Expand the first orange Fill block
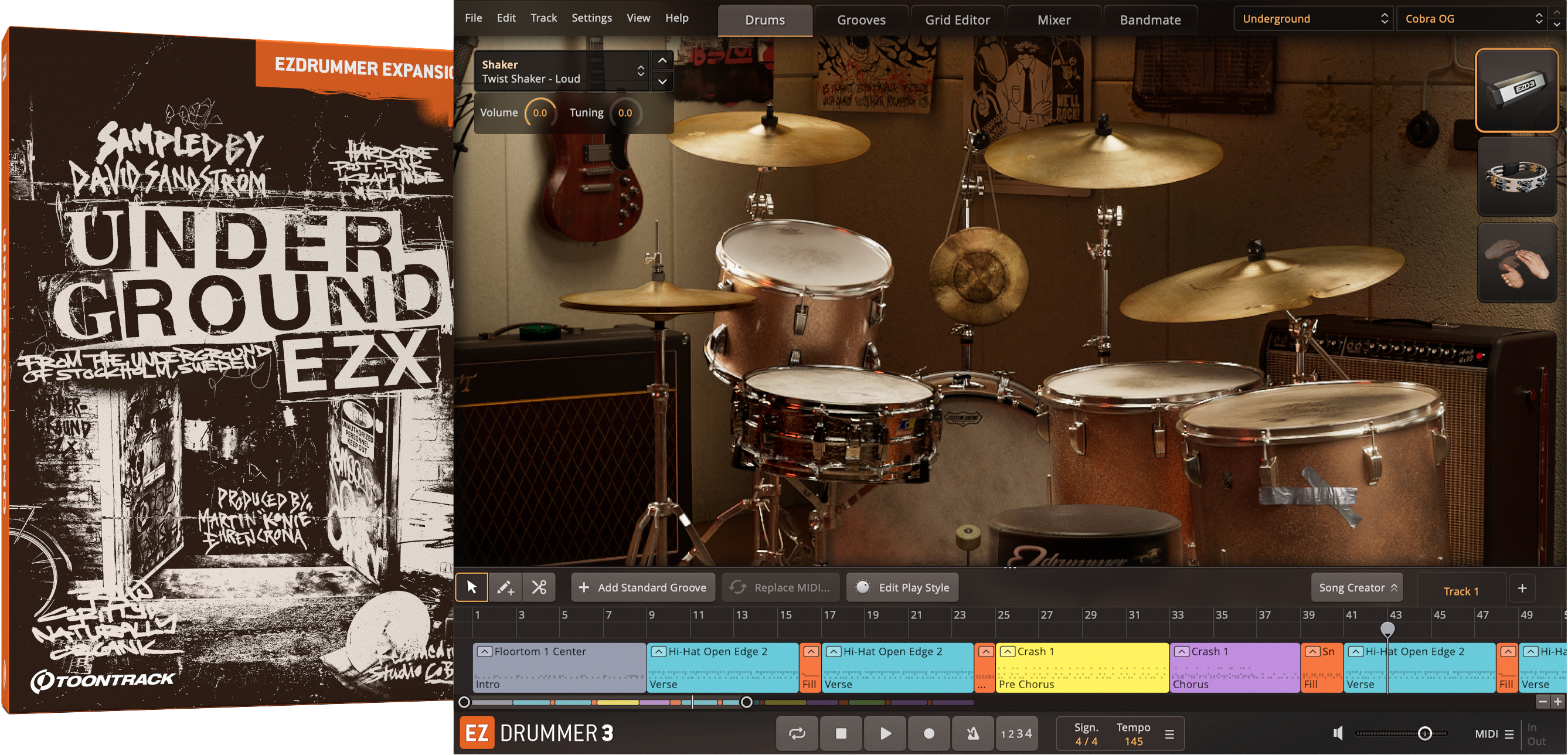The image size is (1568, 755). tap(811, 651)
